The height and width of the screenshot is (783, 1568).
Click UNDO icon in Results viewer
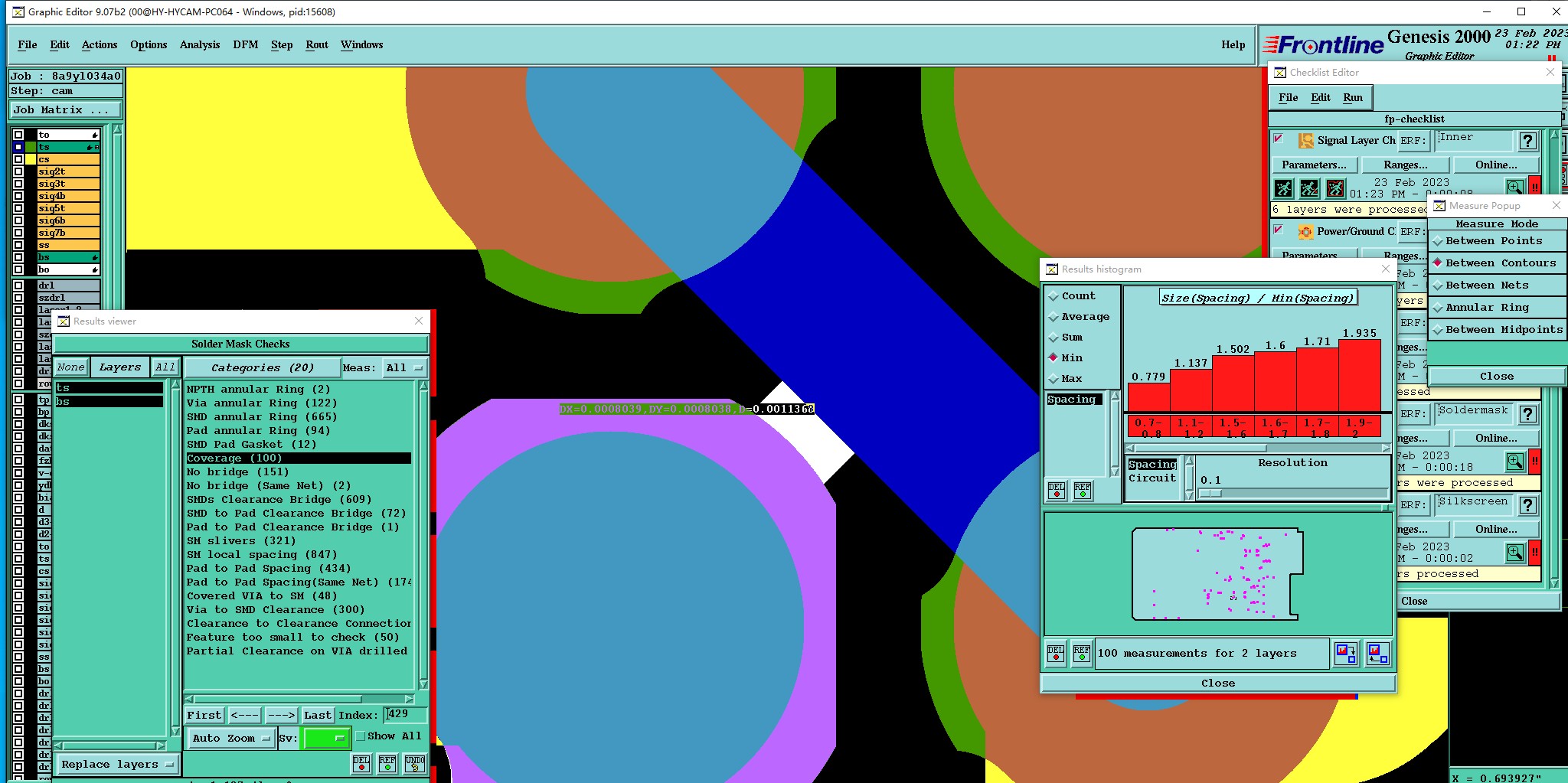414,763
